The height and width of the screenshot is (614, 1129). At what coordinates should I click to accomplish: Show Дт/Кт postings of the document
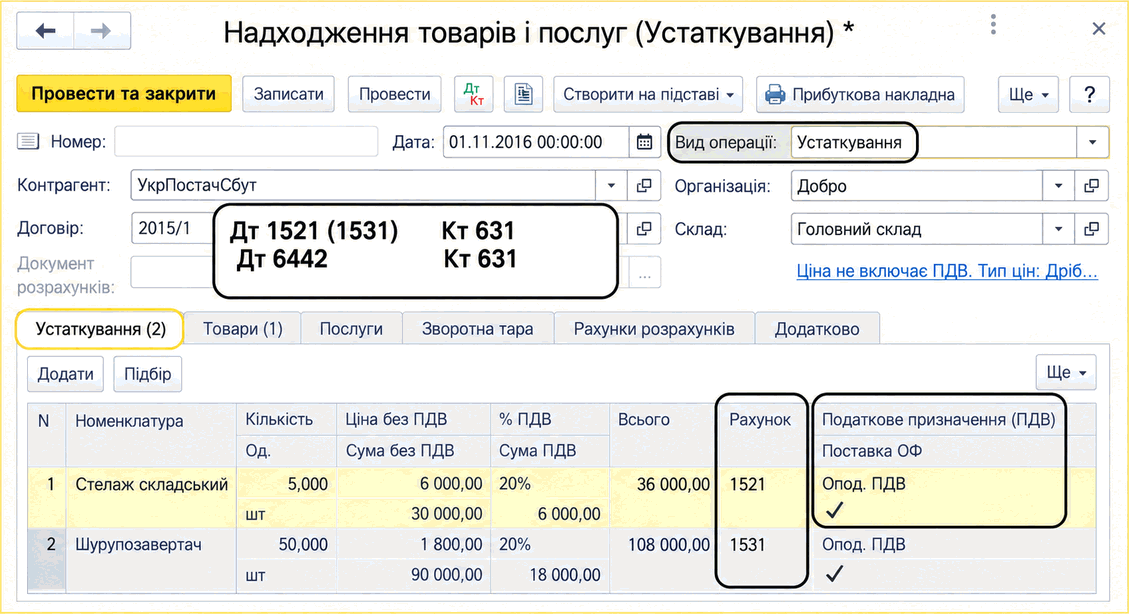(x=473, y=94)
